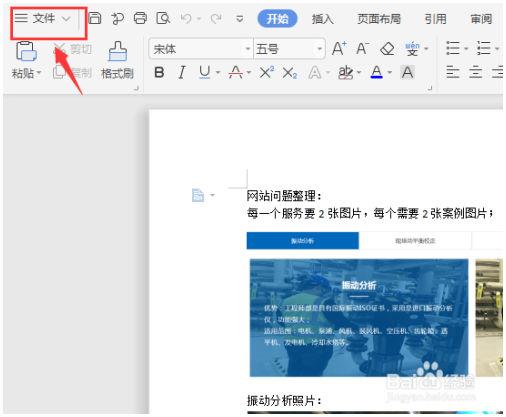Toggle superscript X² formatting
The width and height of the screenshot is (506, 417).
(267, 72)
